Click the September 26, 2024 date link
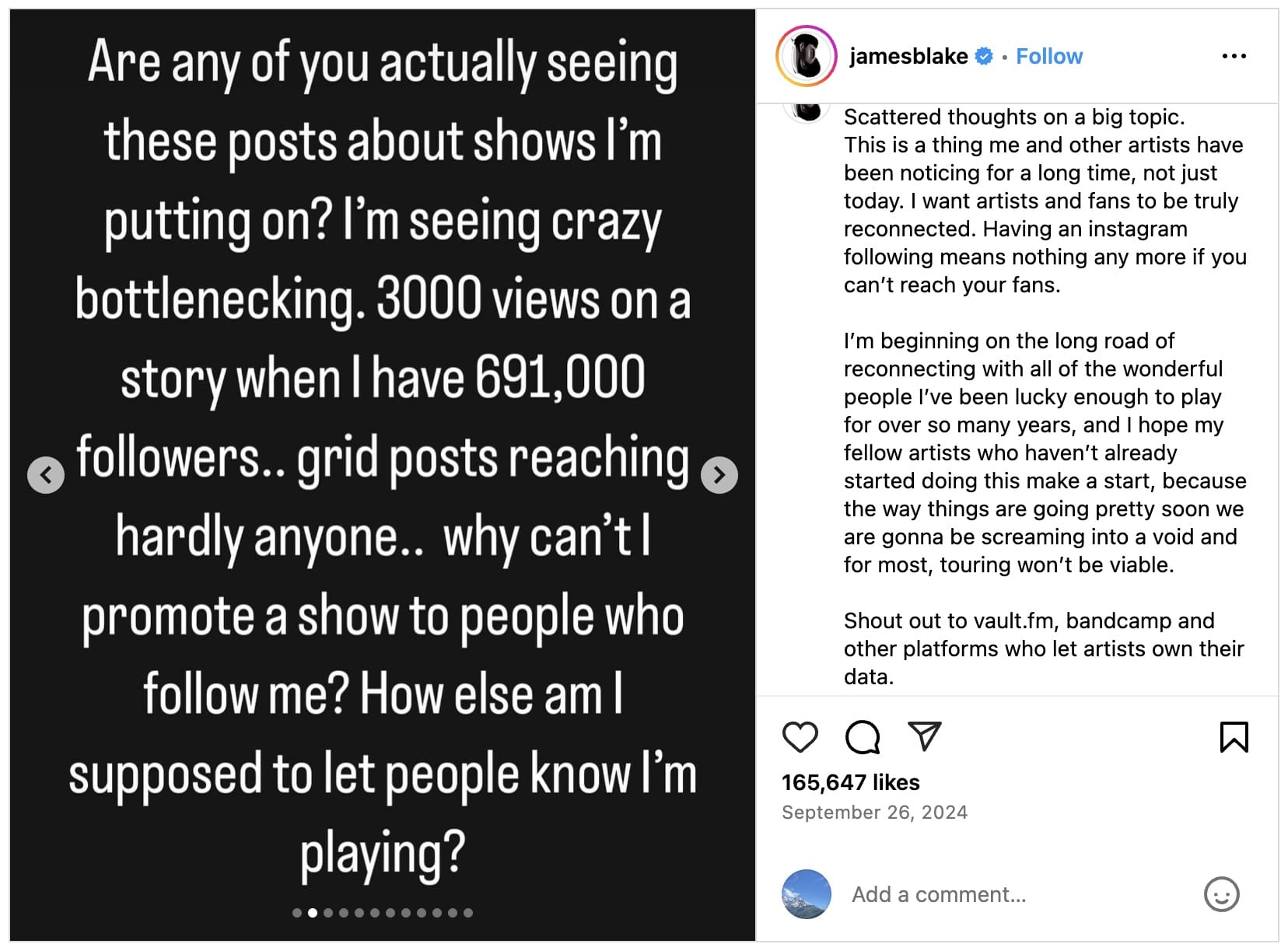Viewport: 1288px width, 944px height. 874,813
